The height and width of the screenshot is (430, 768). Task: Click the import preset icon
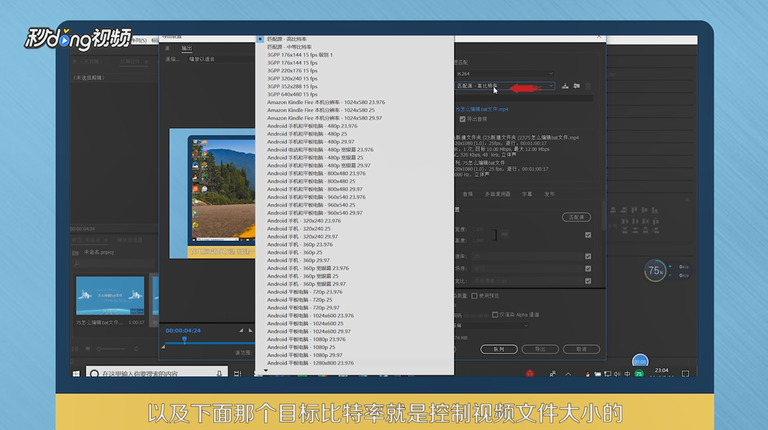coord(576,86)
